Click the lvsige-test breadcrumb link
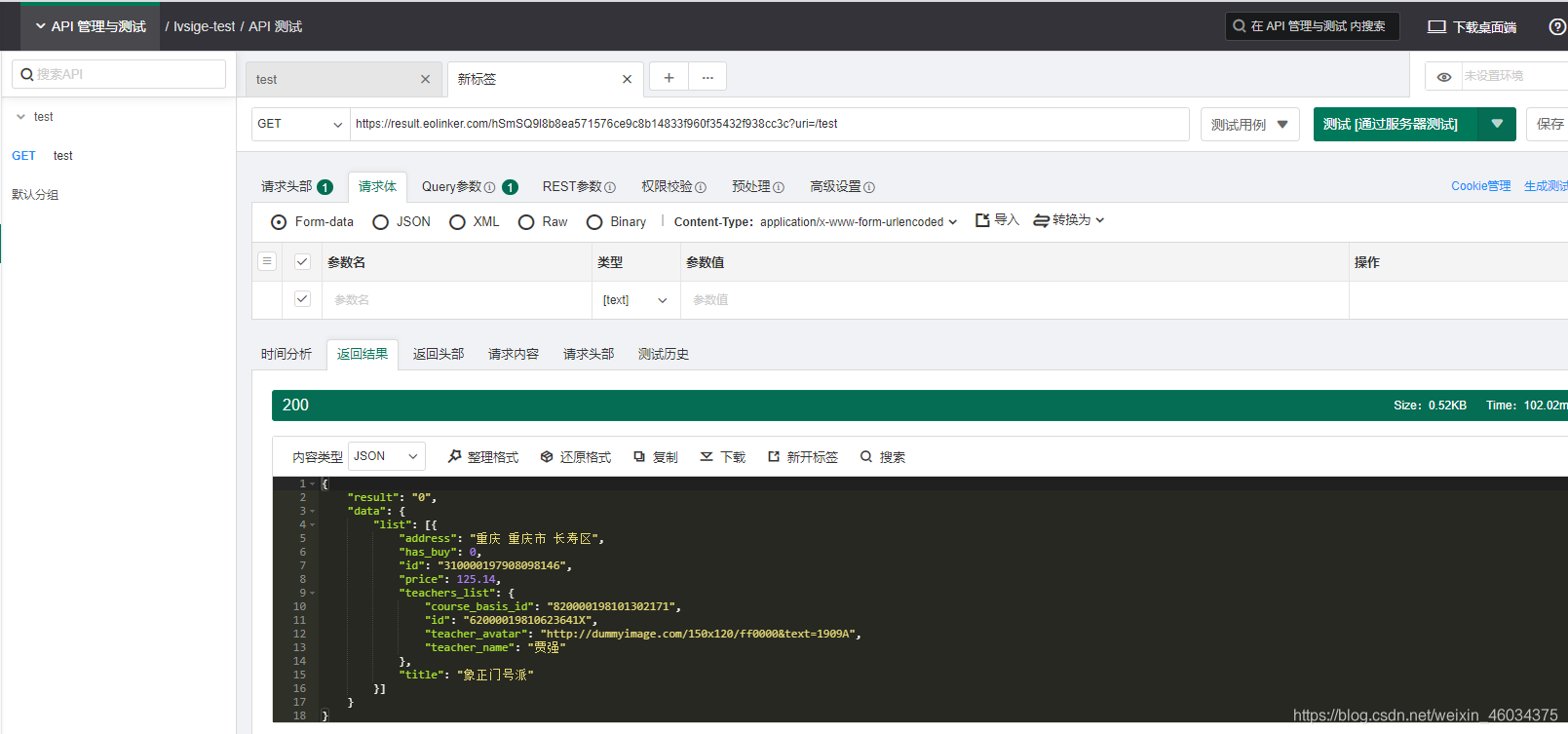Screen dimensions: 1568x734 [x=204, y=26]
